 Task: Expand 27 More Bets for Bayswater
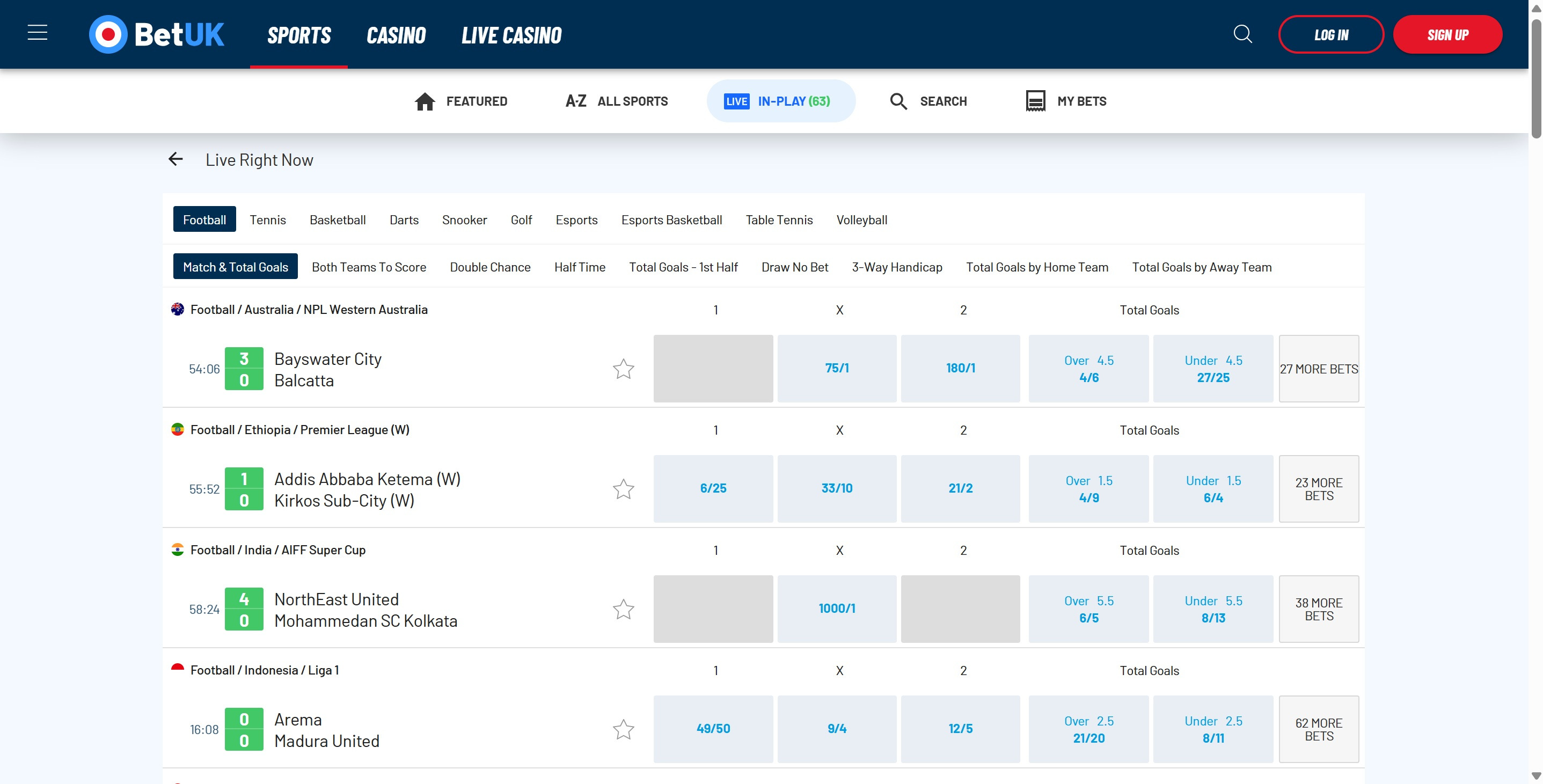[1318, 369]
